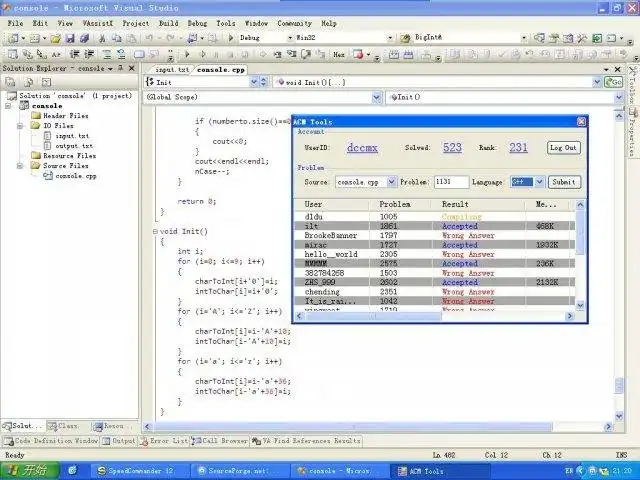The height and width of the screenshot is (480, 640).
Task: Switch to the Error List tab
Action: point(164,441)
